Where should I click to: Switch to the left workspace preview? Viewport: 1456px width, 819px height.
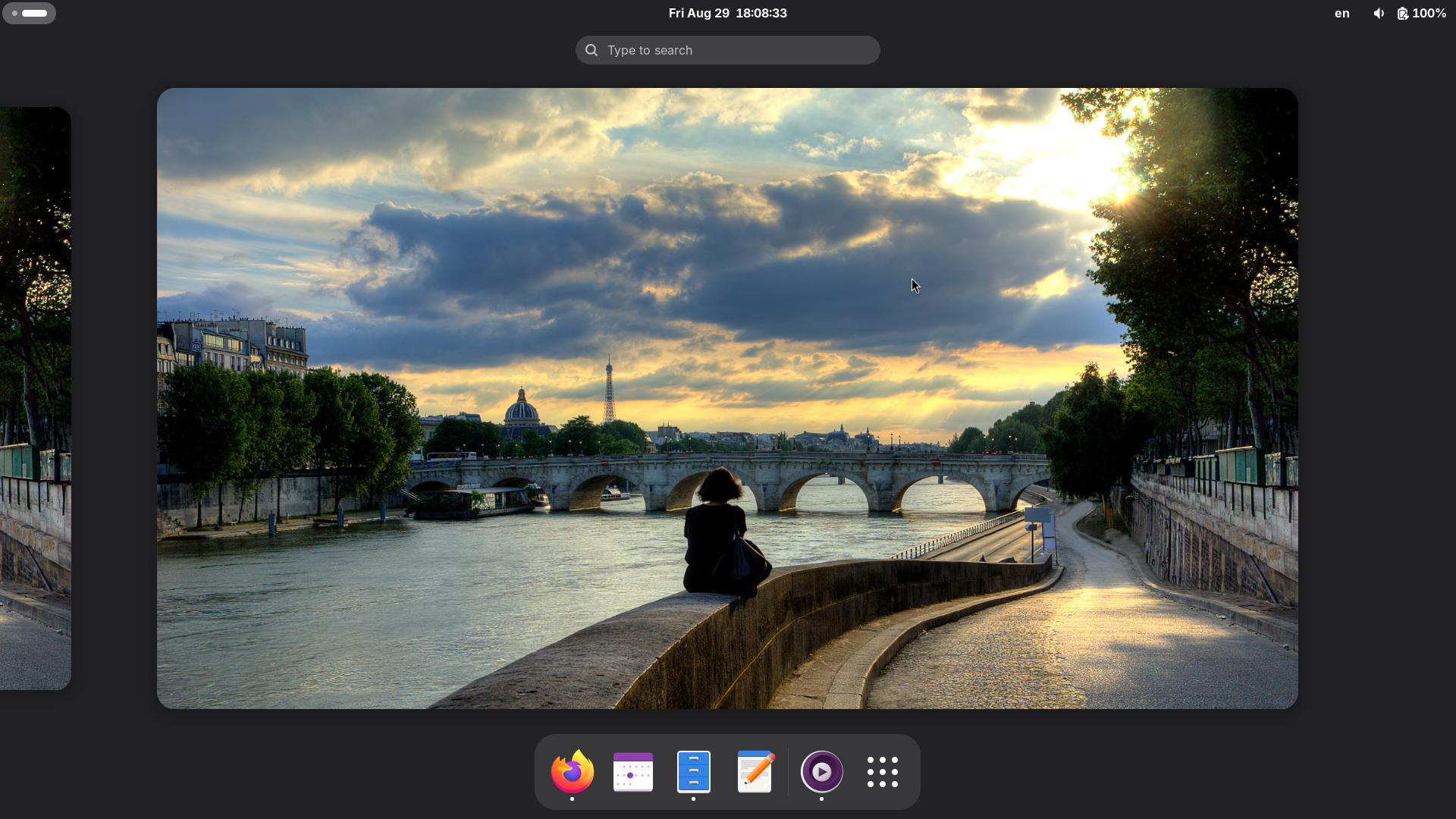[35, 398]
